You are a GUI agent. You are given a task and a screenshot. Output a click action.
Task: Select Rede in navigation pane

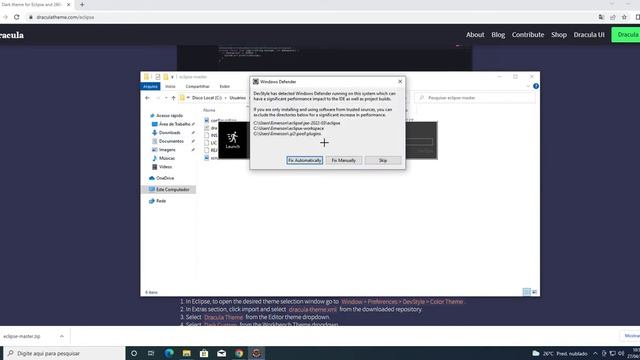[x=160, y=201]
